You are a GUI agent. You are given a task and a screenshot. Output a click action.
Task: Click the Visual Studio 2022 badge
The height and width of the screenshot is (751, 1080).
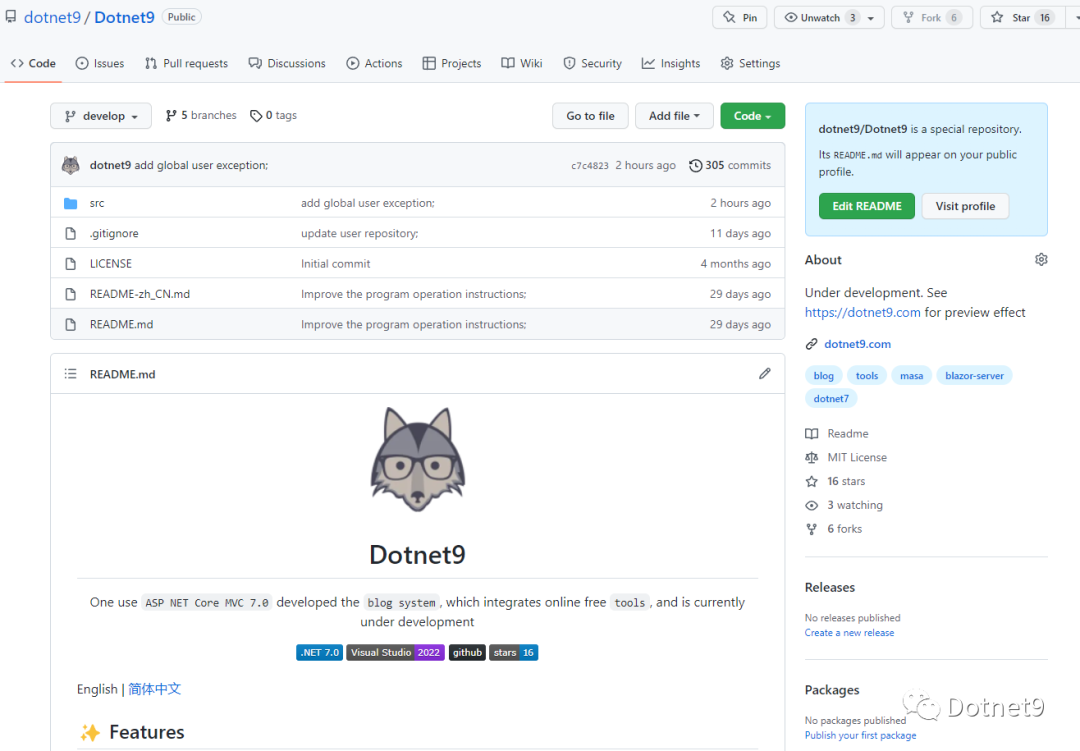click(395, 652)
